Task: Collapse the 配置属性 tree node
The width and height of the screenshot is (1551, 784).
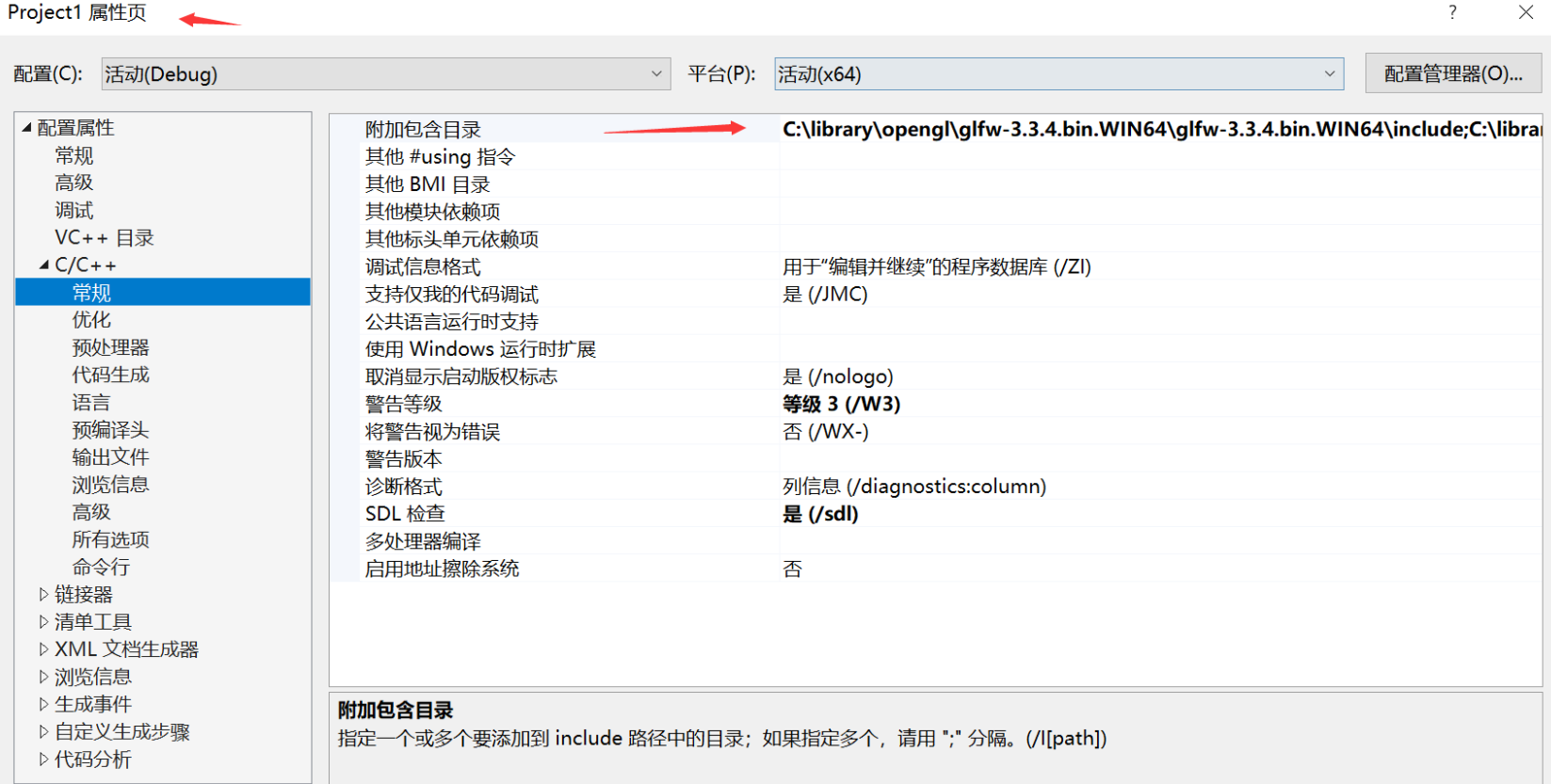Action: [26, 127]
